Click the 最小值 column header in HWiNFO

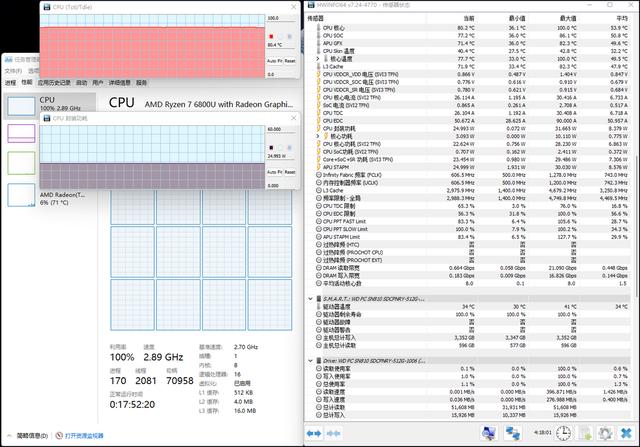point(517,18)
